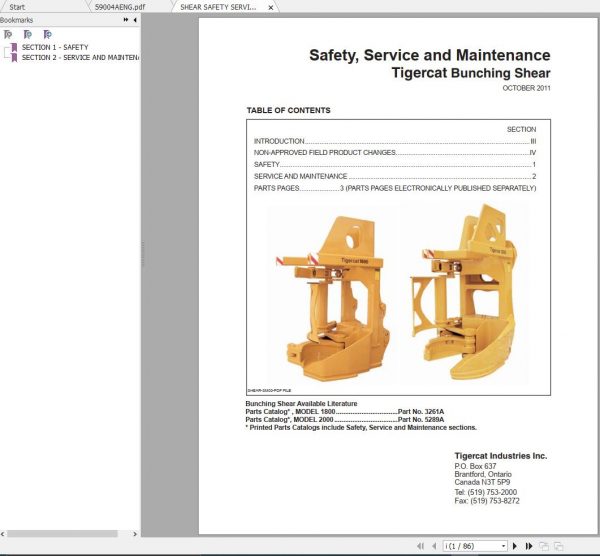This screenshot has width=600, height=556.
Task: Click the double-arrow icon in Bookmarks header
Action: coord(126,20)
